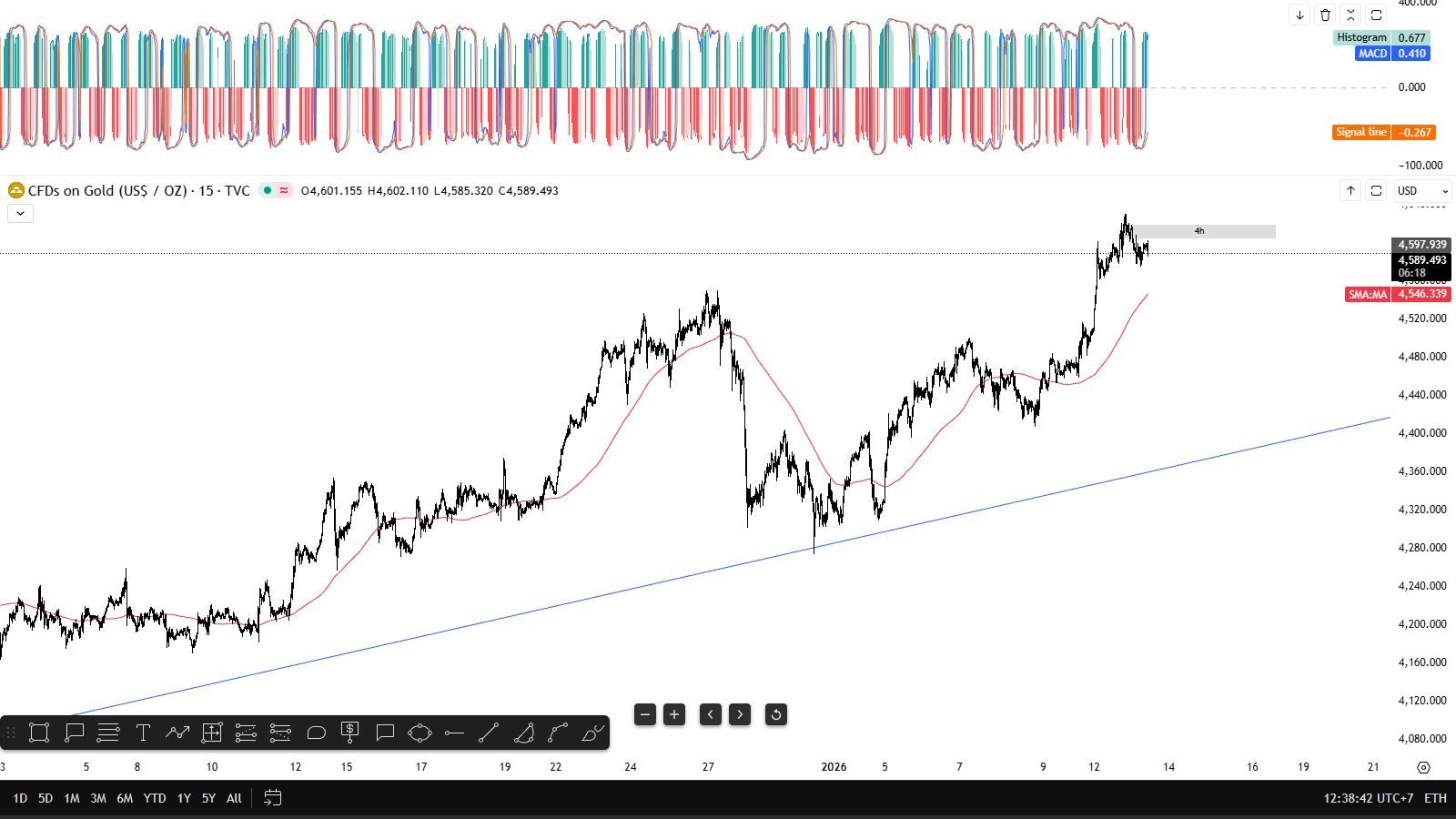Select the Horizontal Line tool
Image resolution: width=1456 pixels, height=819 pixels.
click(x=454, y=733)
